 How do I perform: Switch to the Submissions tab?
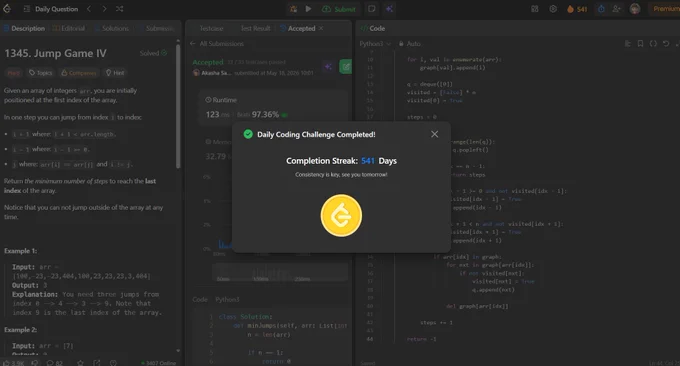(x=156, y=28)
